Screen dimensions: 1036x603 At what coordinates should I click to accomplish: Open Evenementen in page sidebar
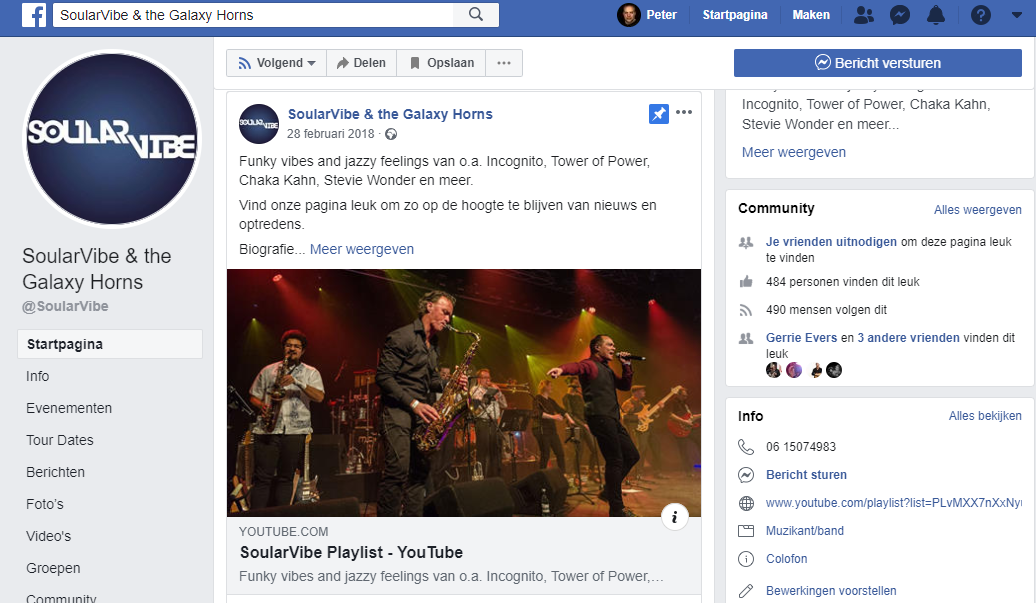pyautogui.click(x=69, y=408)
